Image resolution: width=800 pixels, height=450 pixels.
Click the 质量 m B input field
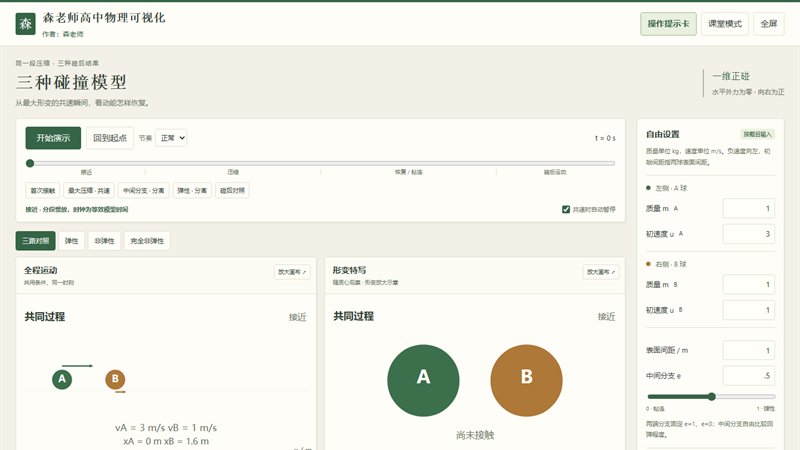[x=748, y=284]
